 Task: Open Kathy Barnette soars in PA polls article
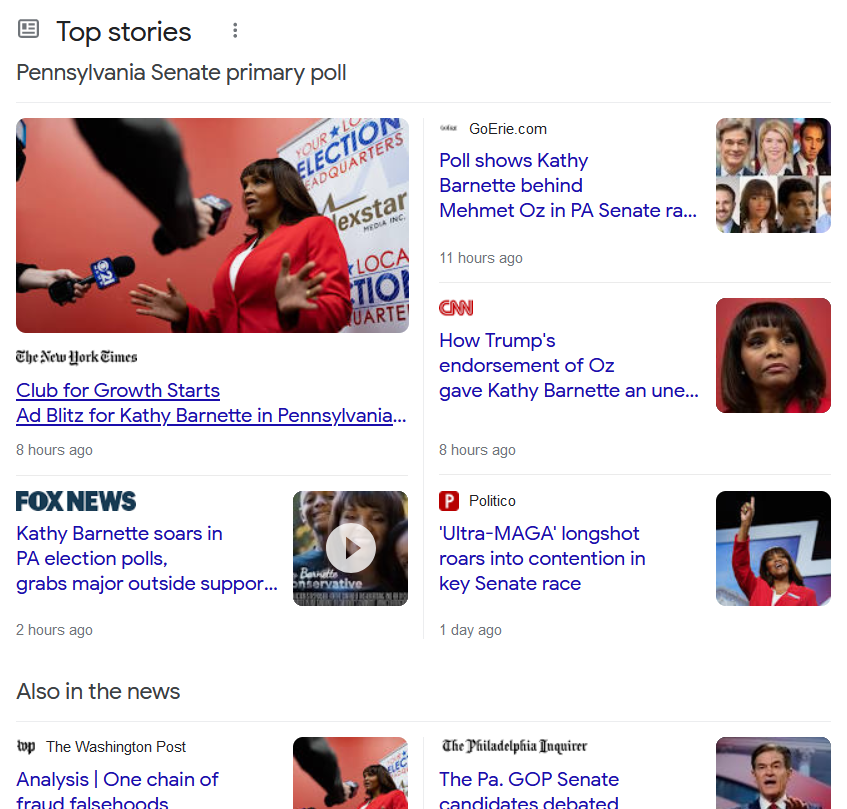point(147,558)
